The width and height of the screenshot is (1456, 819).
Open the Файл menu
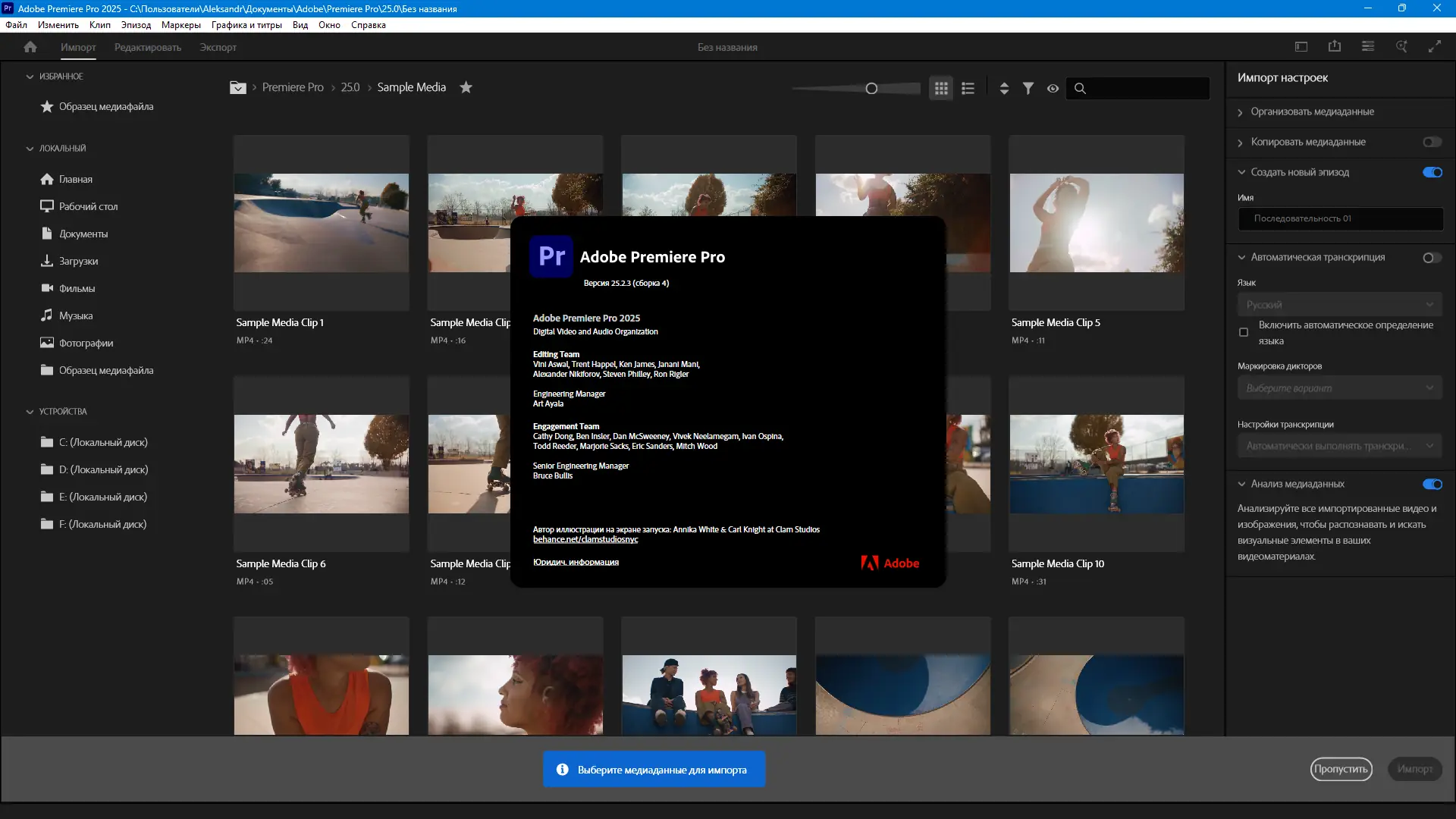16,25
